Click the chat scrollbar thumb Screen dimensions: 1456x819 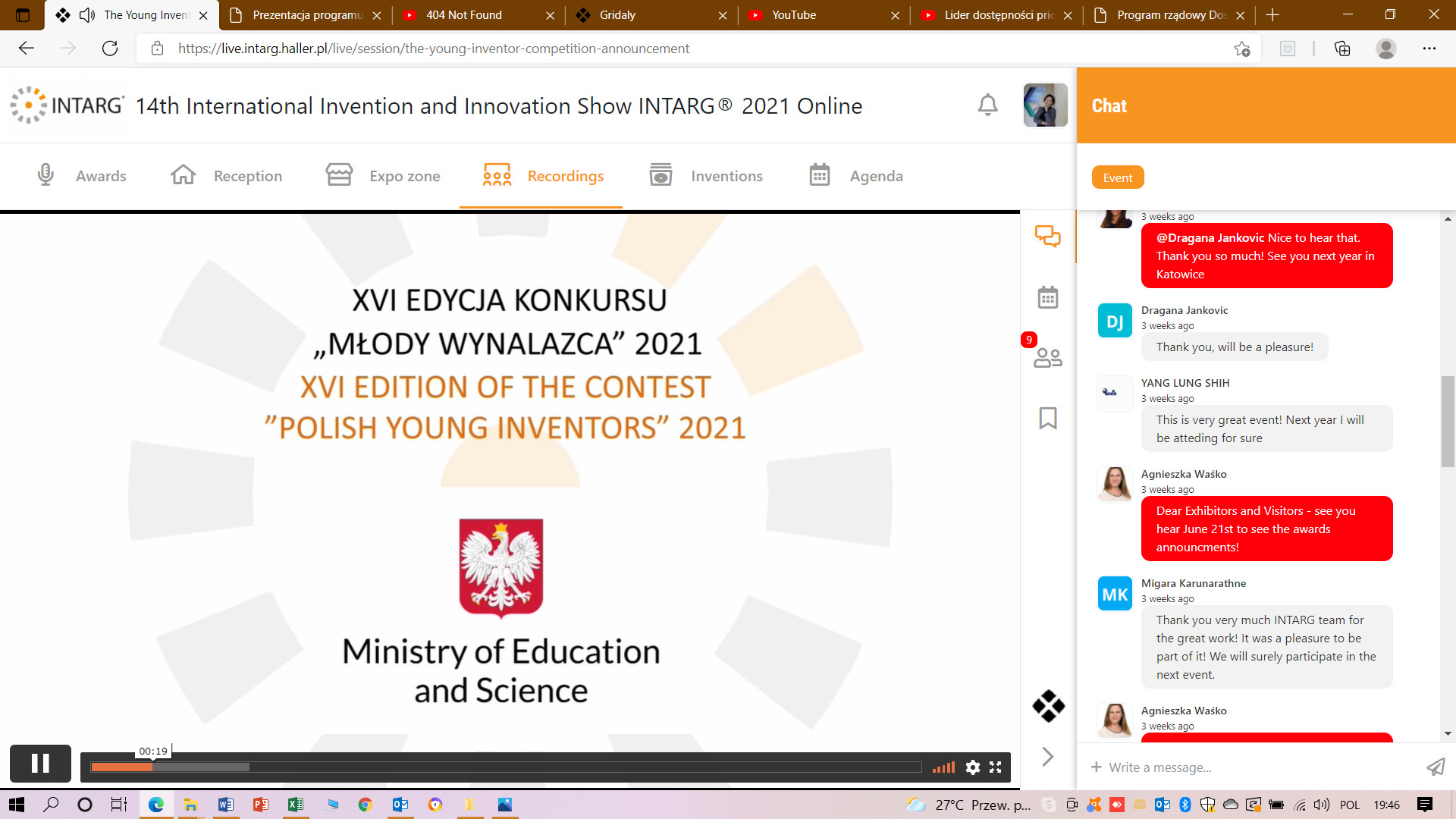[x=1448, y=422]
